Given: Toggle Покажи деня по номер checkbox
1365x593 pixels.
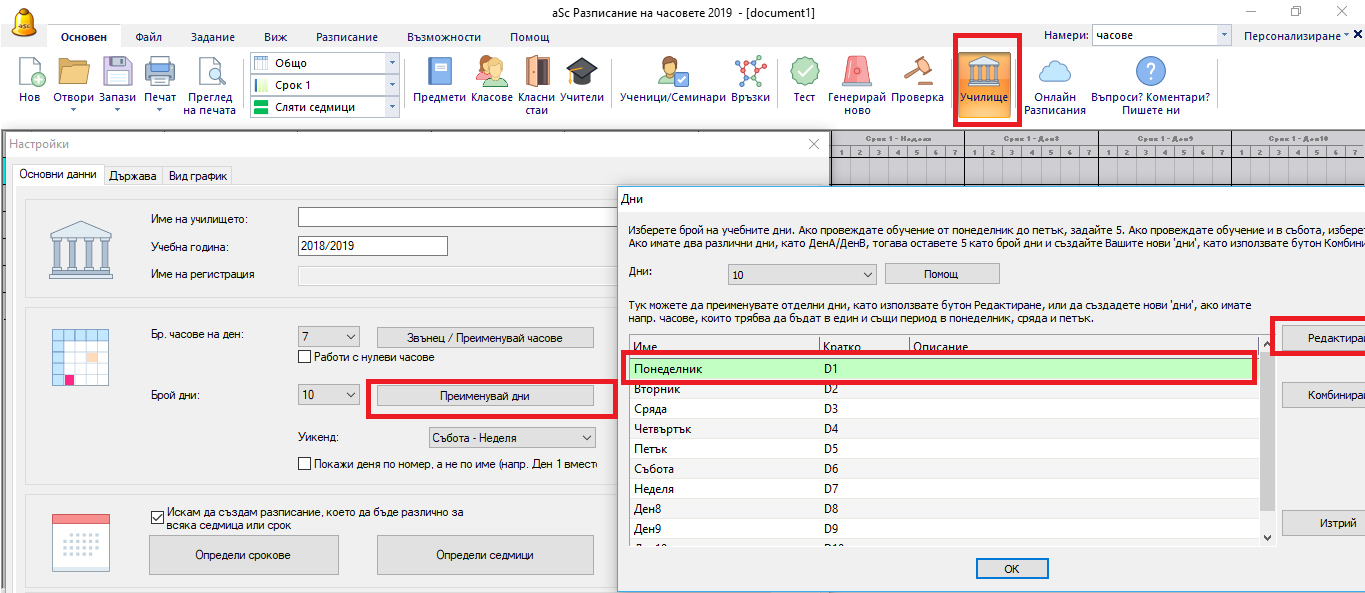Looking at the screenshot, I should click(x=306, y=464).
